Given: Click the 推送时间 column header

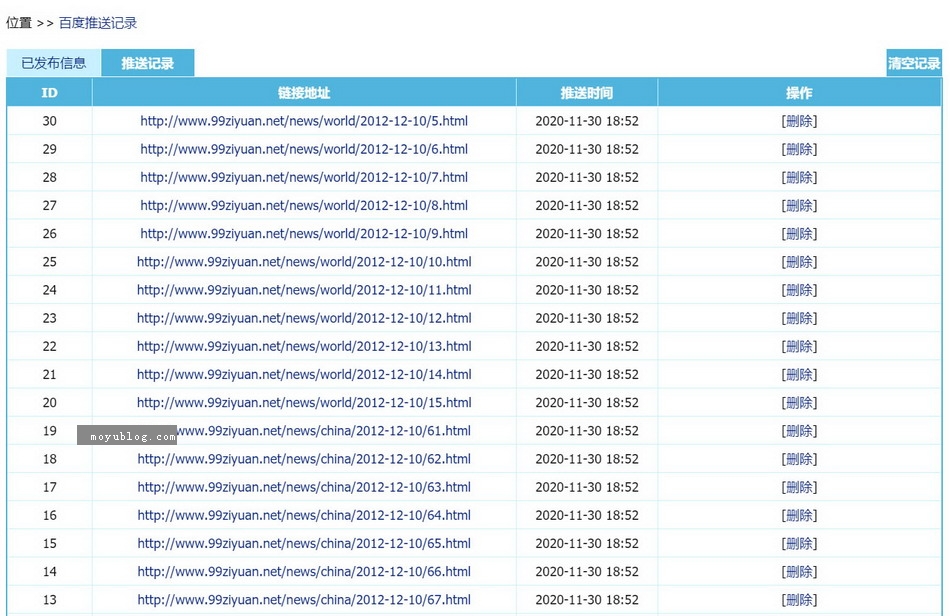Looking at the screenshot, I should coord(587,93).
